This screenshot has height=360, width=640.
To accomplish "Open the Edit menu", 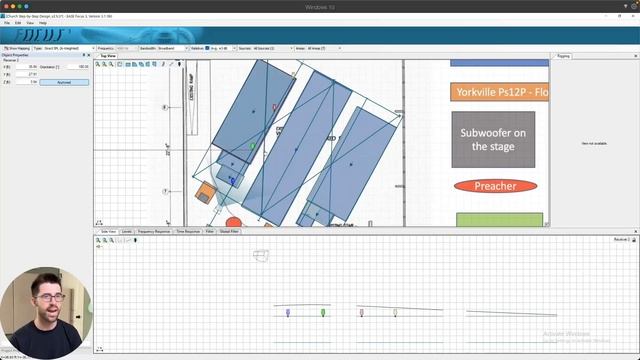I will (18, 23).
